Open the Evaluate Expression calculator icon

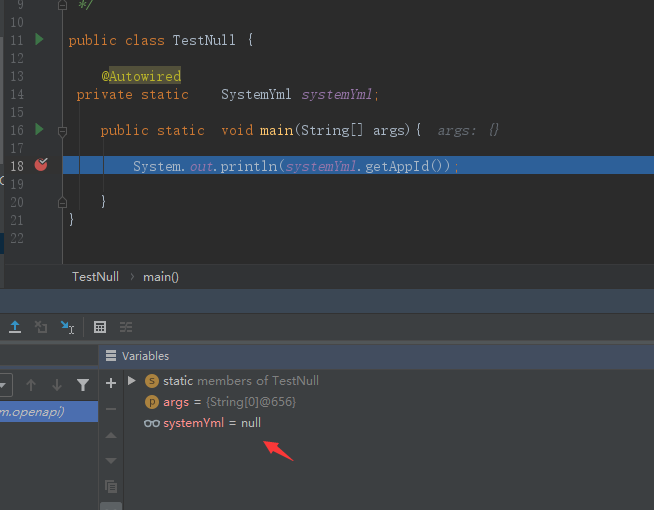tap(100, 327)
